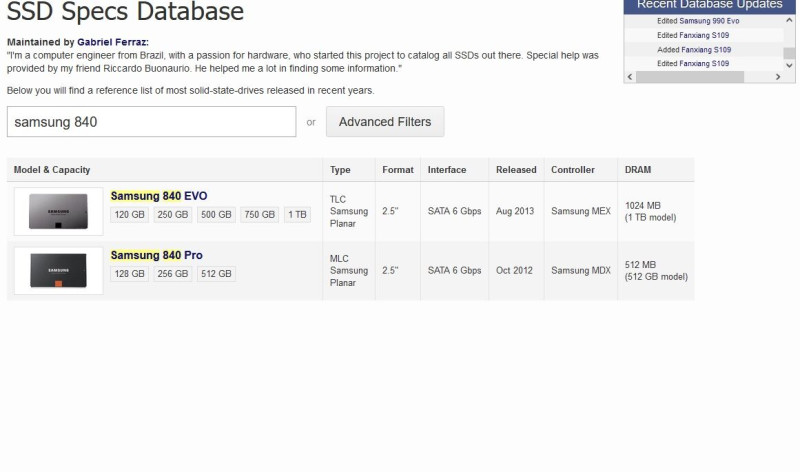Open the Samsung 840 EVO link
This screenshot has width=800, height=472.
pyautogui.click(x=159, y=196)
